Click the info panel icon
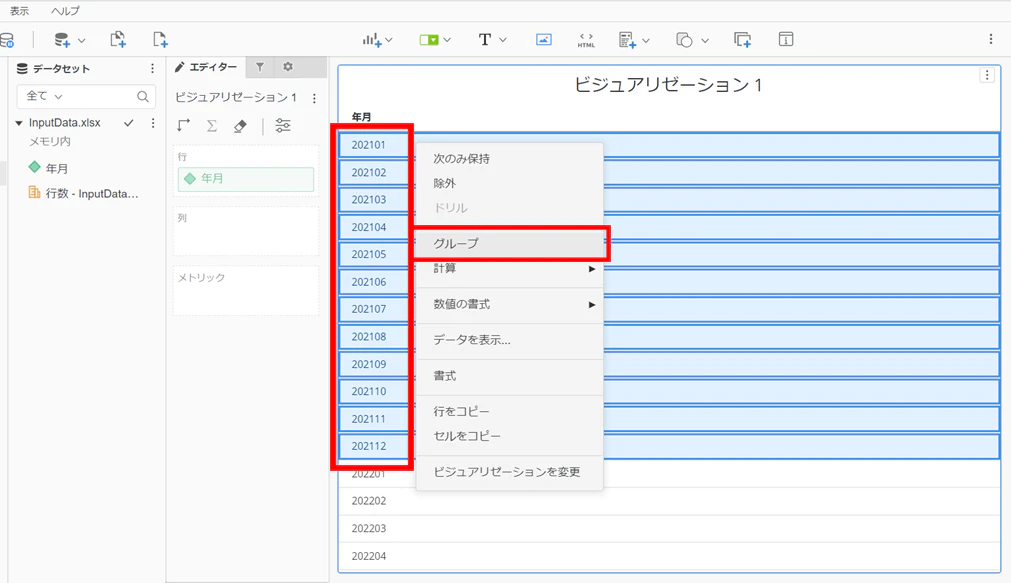Screen dimensions: 1011x583 coord(786,40)
